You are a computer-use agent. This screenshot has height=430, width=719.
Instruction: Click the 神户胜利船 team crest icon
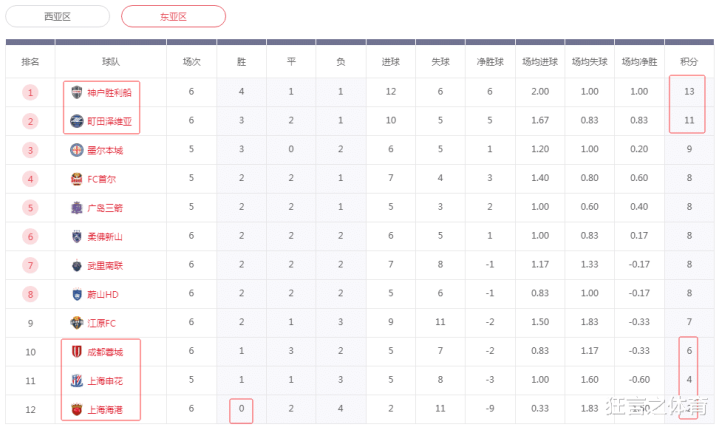[77, 92]
